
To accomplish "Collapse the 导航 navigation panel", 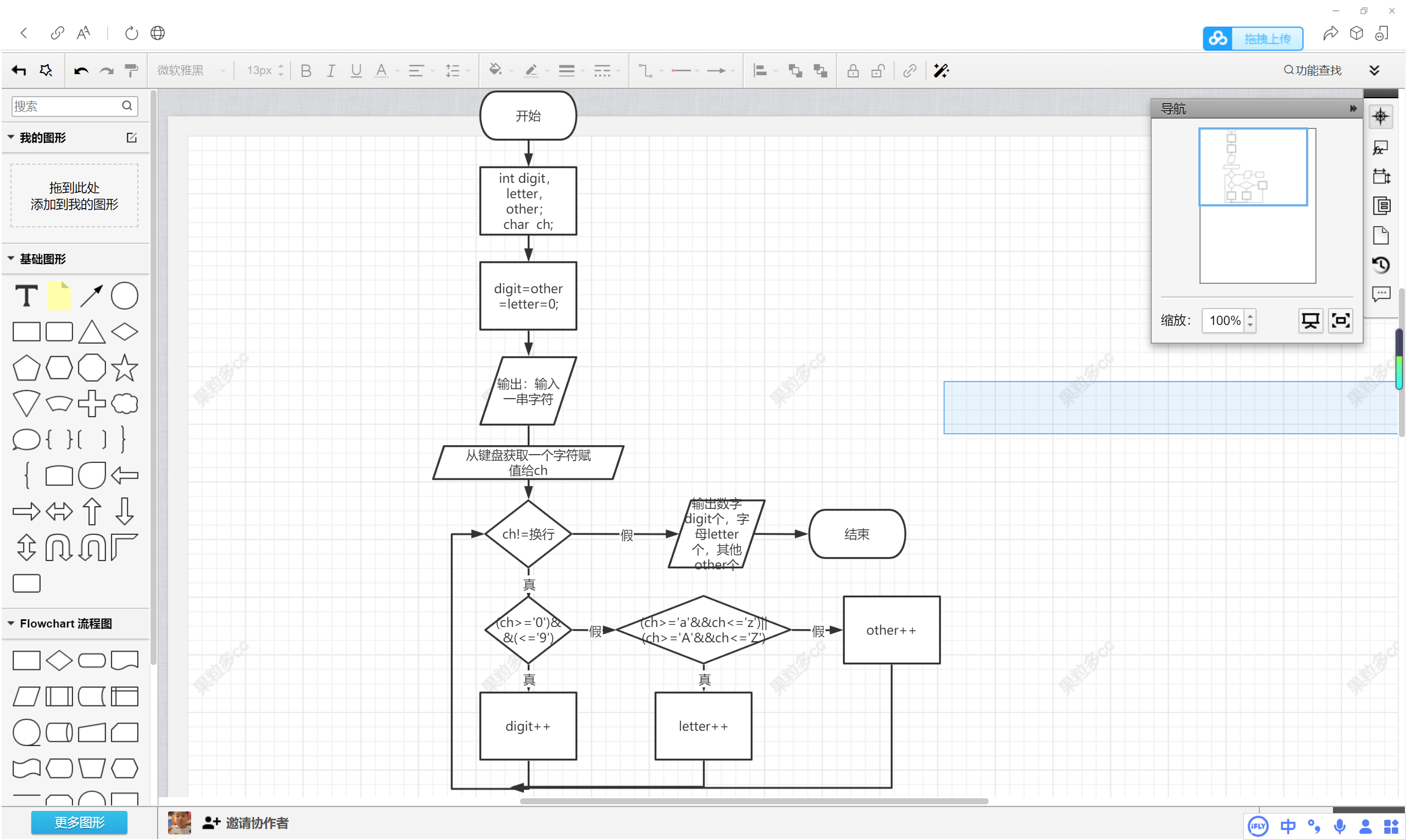I will tap(1353, 109).
